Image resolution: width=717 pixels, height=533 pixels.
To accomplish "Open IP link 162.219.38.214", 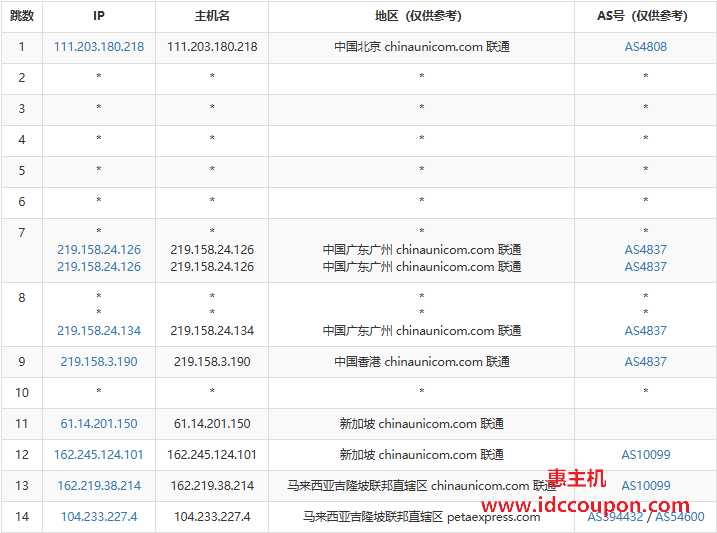I will 99,485.
